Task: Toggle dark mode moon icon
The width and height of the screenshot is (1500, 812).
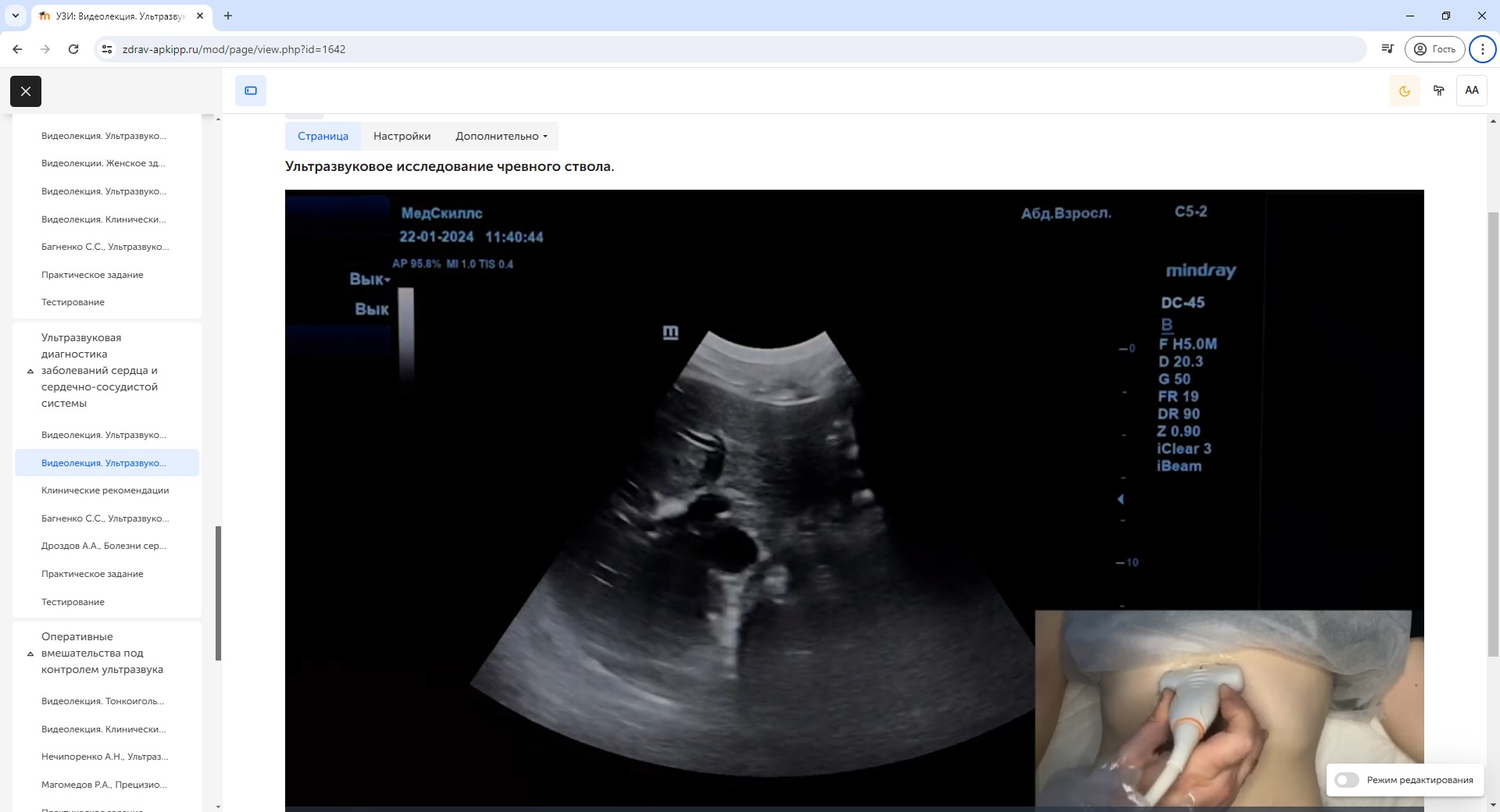Action: click(x=1404, y=91)
